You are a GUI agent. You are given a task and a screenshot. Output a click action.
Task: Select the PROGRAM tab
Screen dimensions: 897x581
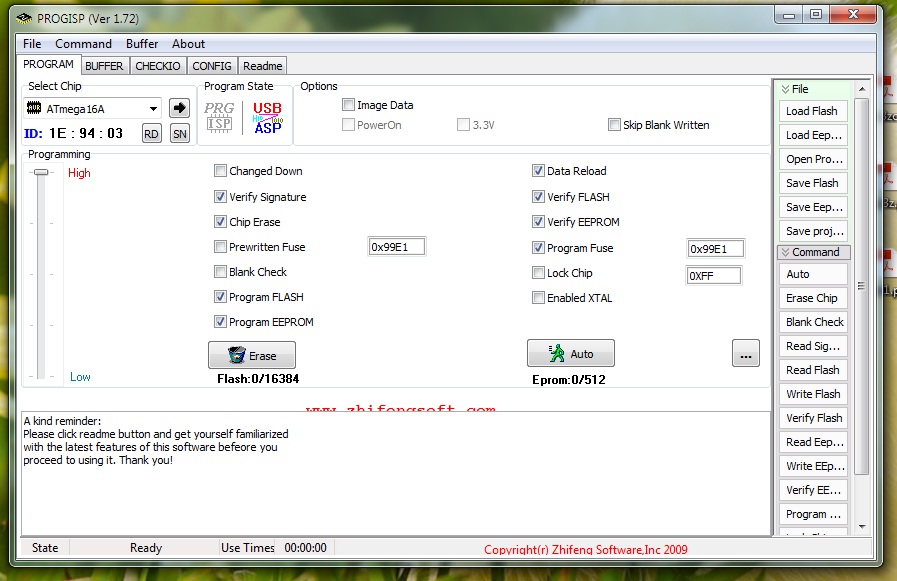tap(49, 65)
